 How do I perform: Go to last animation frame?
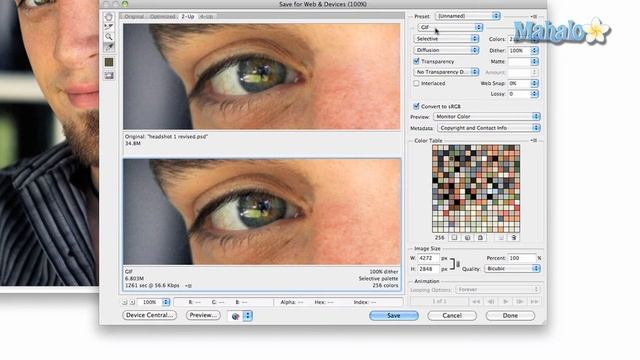(x=534, y=301)
